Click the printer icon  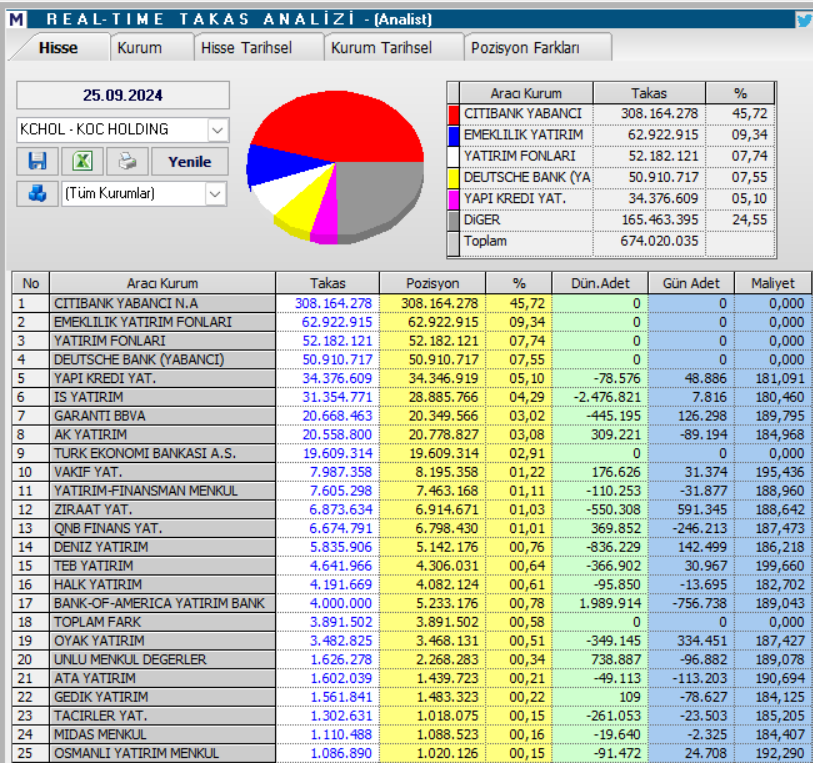click(x=127, y=161)
